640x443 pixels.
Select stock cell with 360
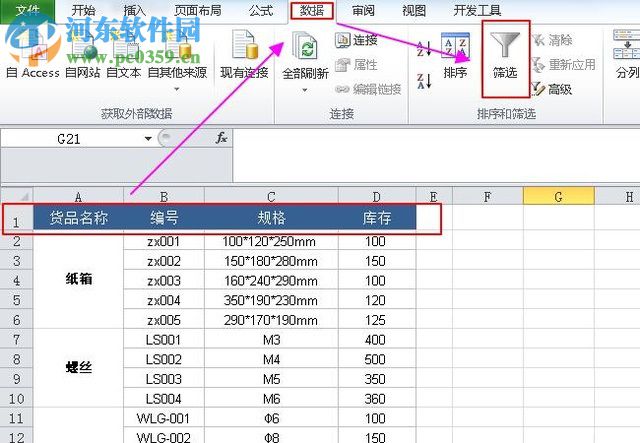(x=377, y=398)
